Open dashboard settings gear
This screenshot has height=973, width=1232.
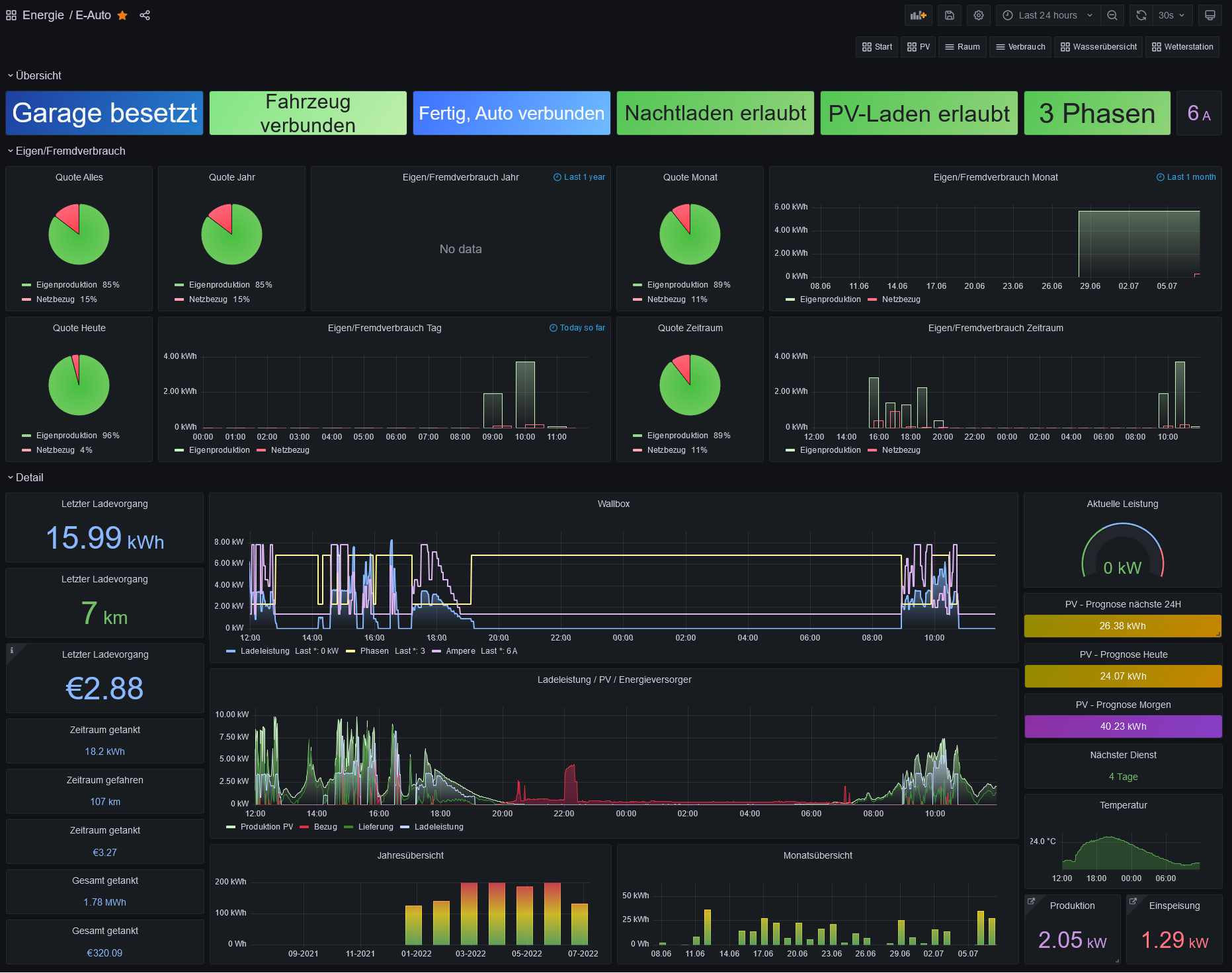pyautogui.click(x=979, y=15)
